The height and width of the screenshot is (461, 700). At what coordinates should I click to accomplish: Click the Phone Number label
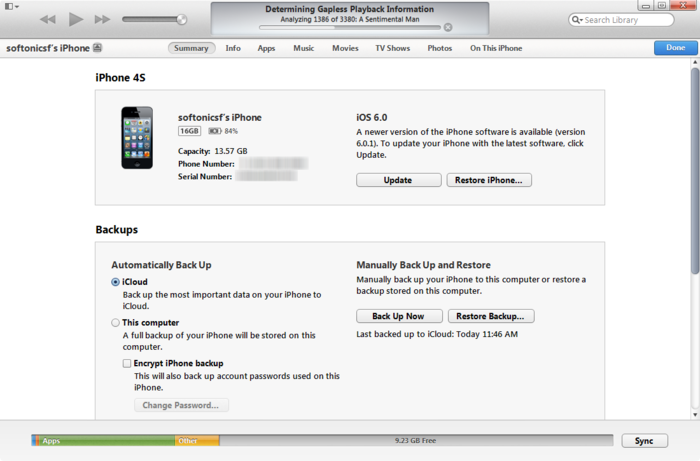tap(206, 164)
